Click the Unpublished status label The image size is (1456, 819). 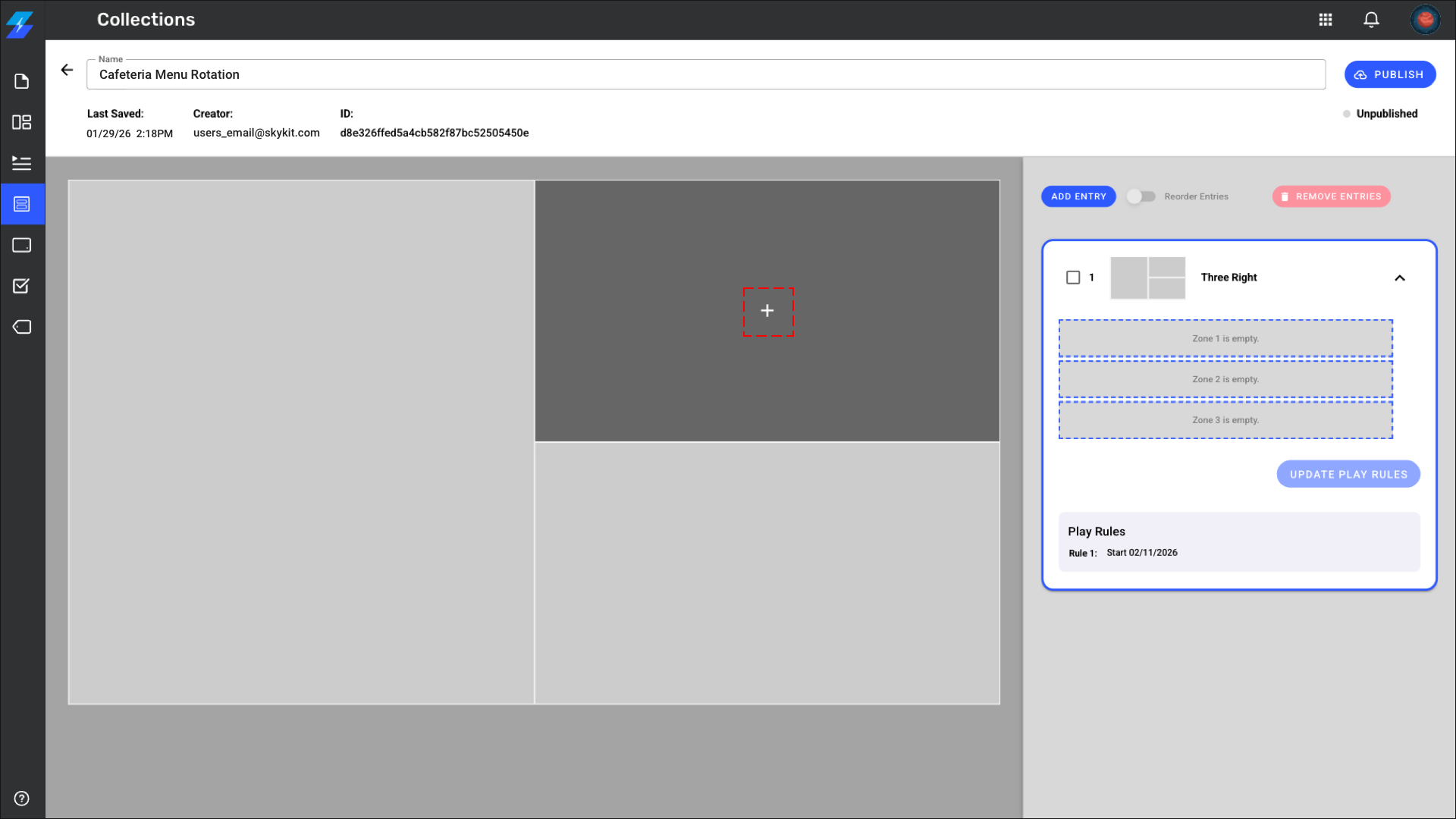(x=1386, y=114)
